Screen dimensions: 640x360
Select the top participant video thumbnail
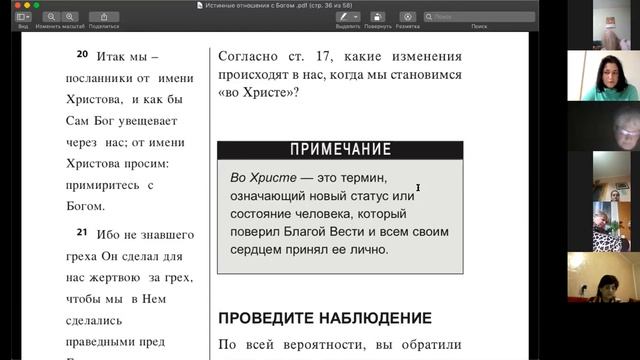(611, 25)
